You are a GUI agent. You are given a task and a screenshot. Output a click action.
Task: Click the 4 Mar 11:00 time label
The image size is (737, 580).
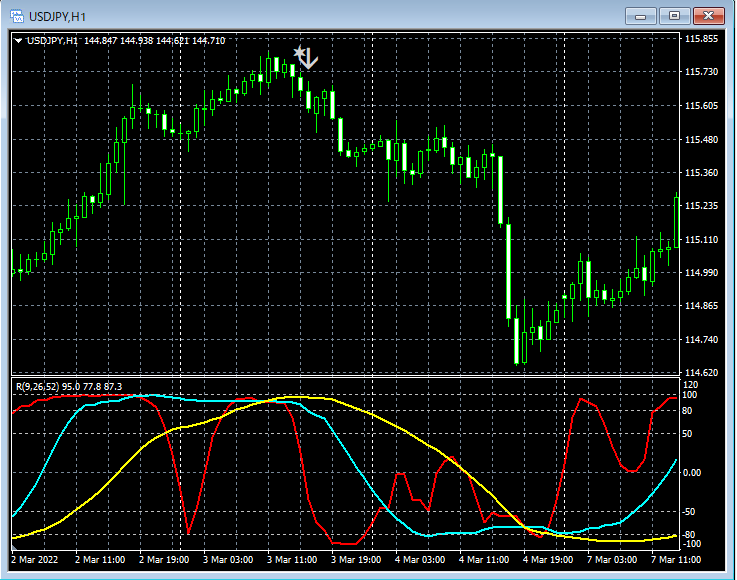pyautogui.click(x=484, y=560)
